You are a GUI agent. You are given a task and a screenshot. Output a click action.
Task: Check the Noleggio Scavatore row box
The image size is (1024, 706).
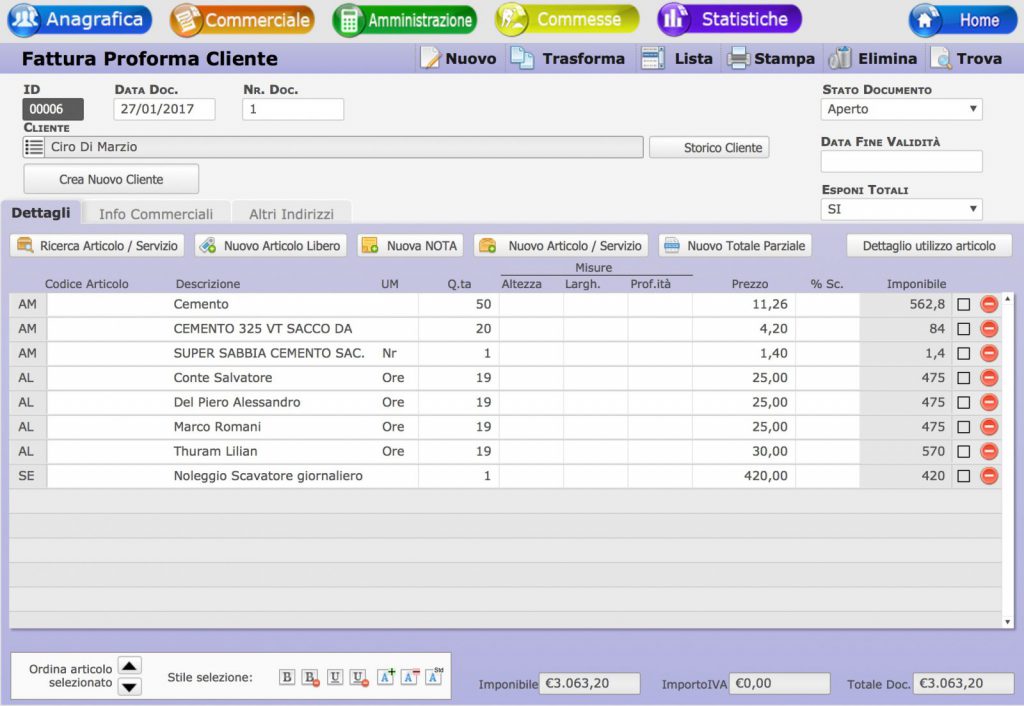click(x=963, y=476)
